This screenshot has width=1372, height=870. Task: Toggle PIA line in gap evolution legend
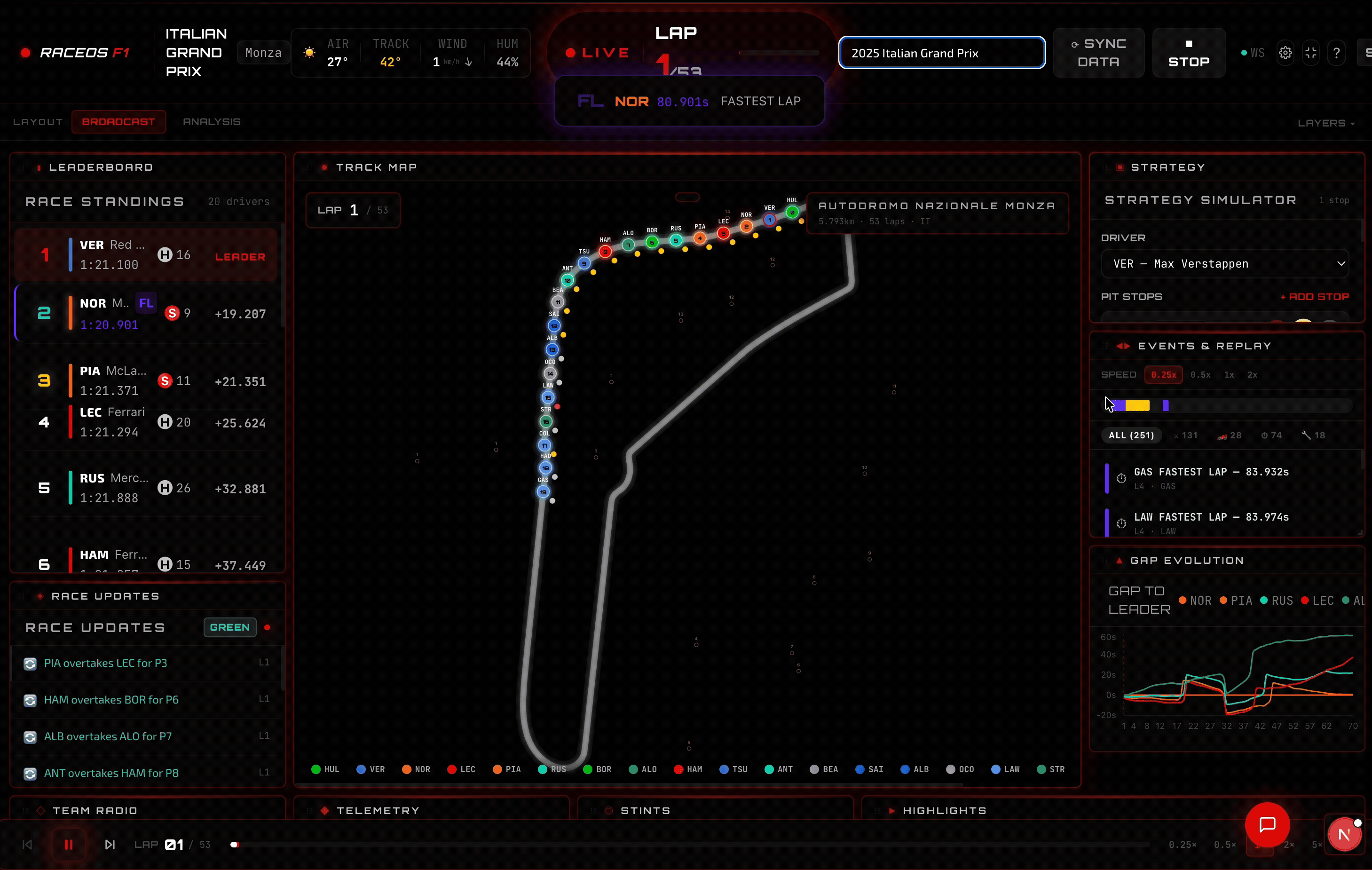[1236, 601]
